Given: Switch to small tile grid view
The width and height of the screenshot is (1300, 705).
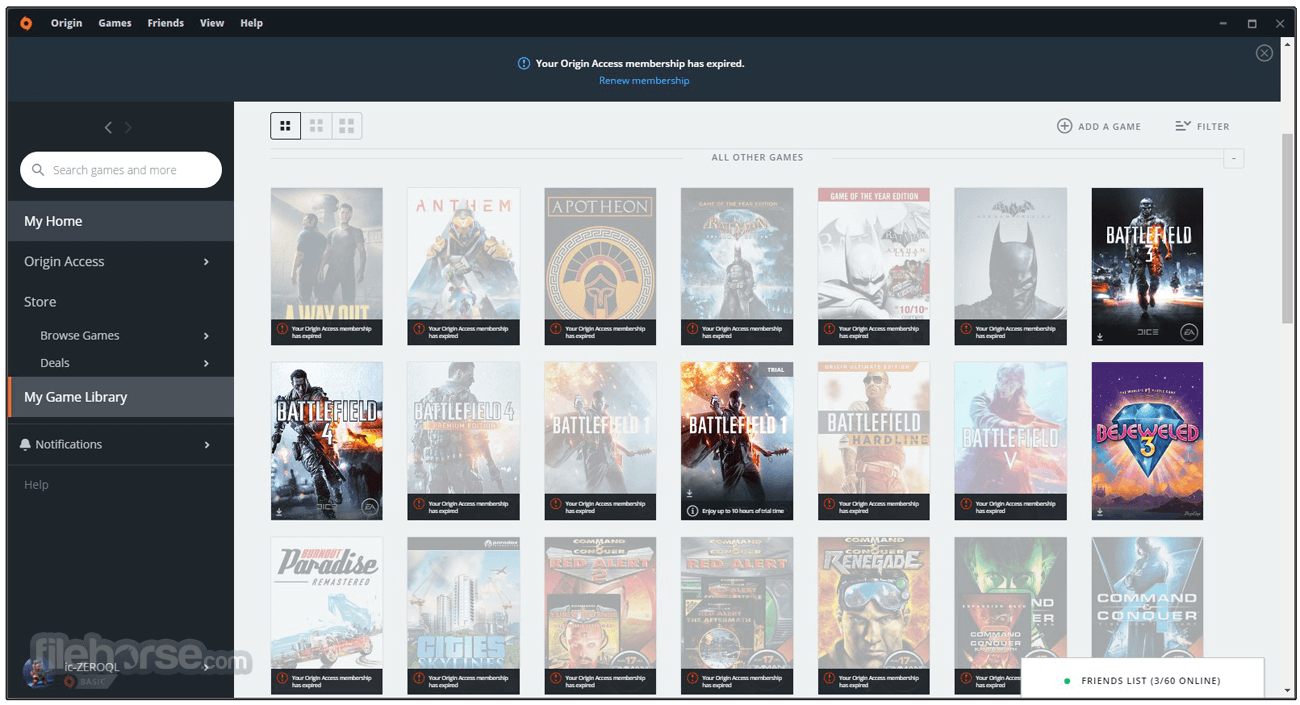Looking at the screenshot, I should coord(286,126).
